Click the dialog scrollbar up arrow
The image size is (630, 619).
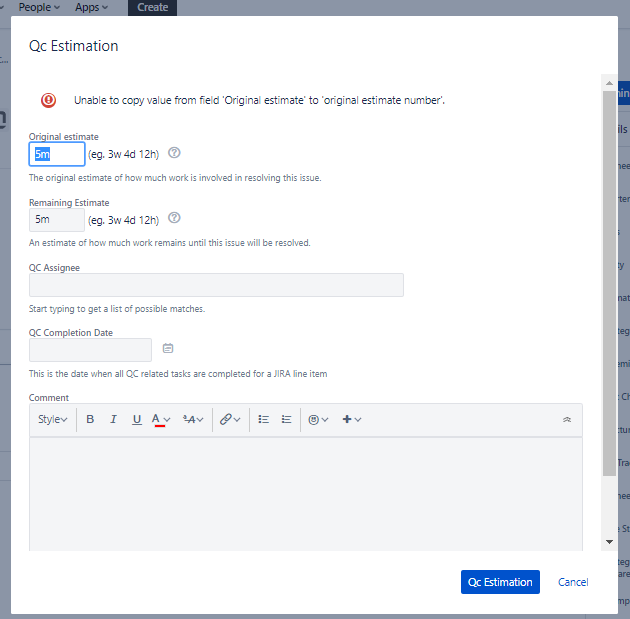point(610,83)
